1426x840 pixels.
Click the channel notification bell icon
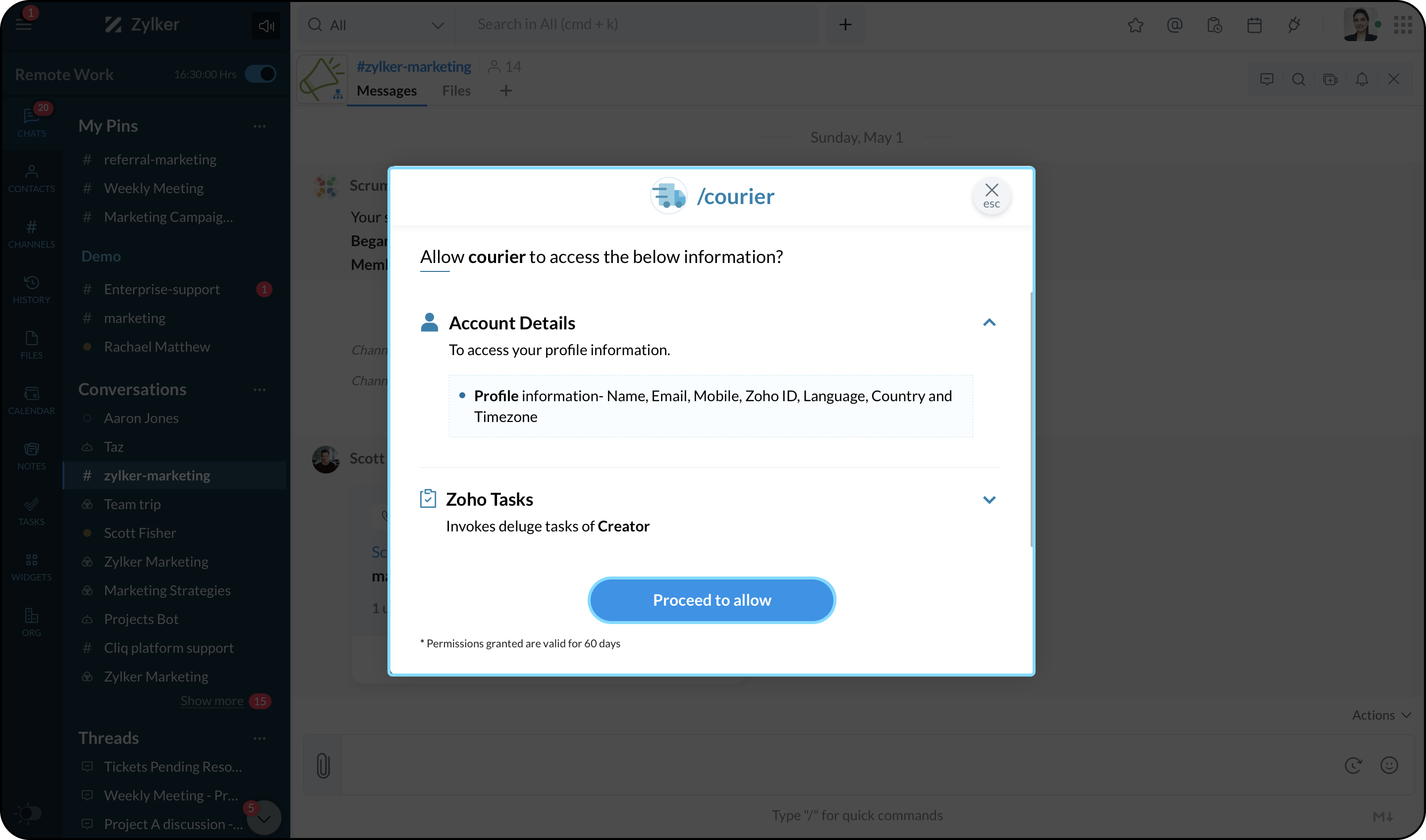[1362, 79]
